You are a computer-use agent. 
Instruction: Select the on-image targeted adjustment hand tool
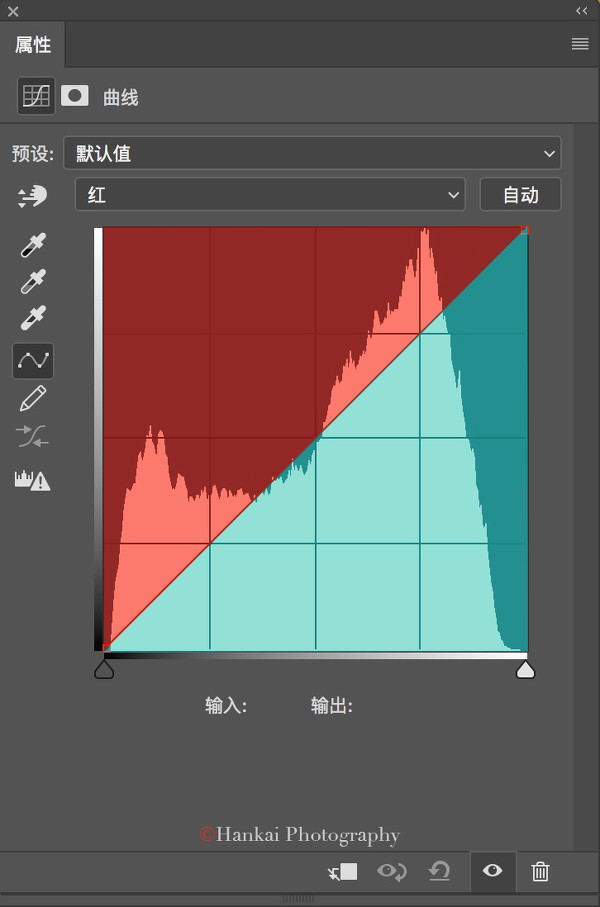32,196
